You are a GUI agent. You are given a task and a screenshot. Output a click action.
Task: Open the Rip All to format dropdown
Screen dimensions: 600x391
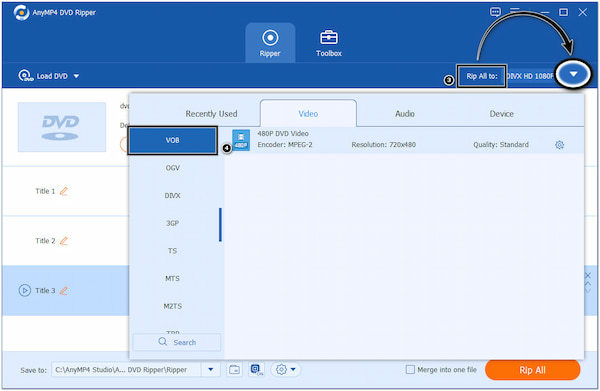pyautogui.click(x=573, y=74)
